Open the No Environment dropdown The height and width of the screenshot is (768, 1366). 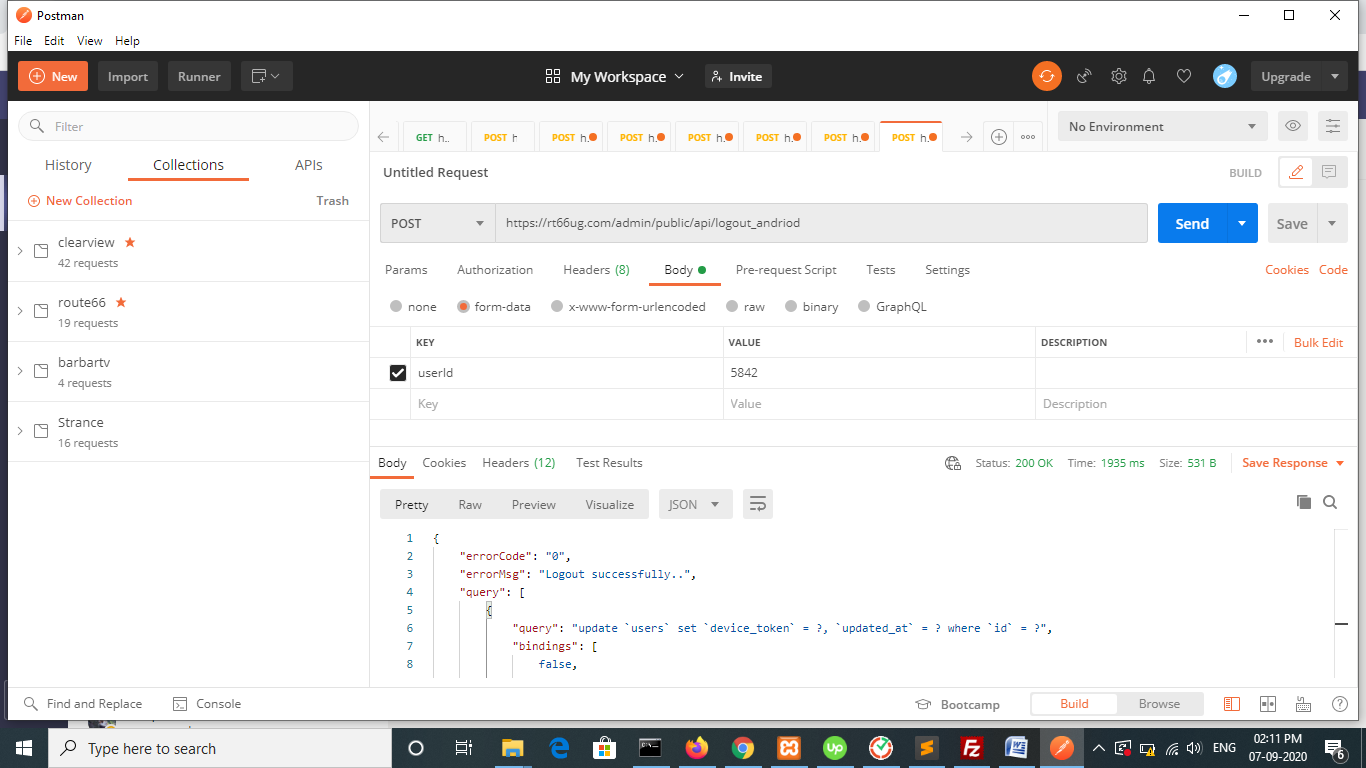click(x=1162, y=126)
